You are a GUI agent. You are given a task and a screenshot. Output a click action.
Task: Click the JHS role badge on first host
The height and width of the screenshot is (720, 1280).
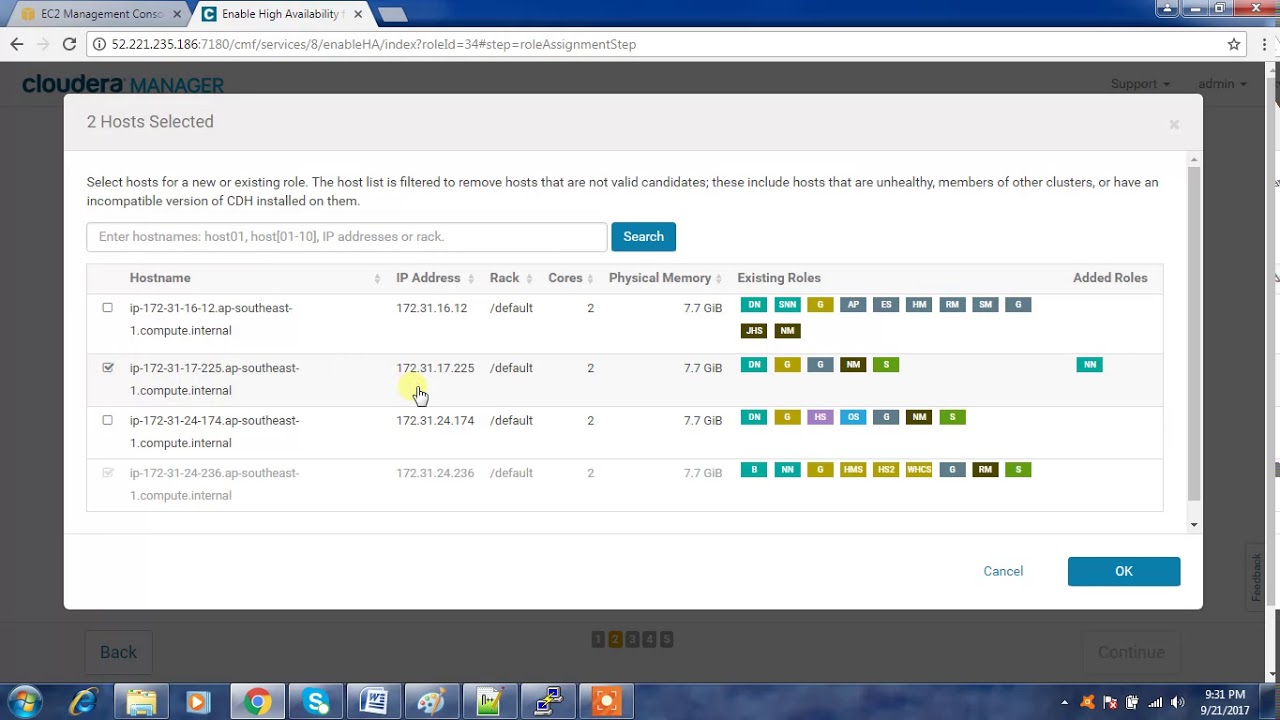[754, 331]
